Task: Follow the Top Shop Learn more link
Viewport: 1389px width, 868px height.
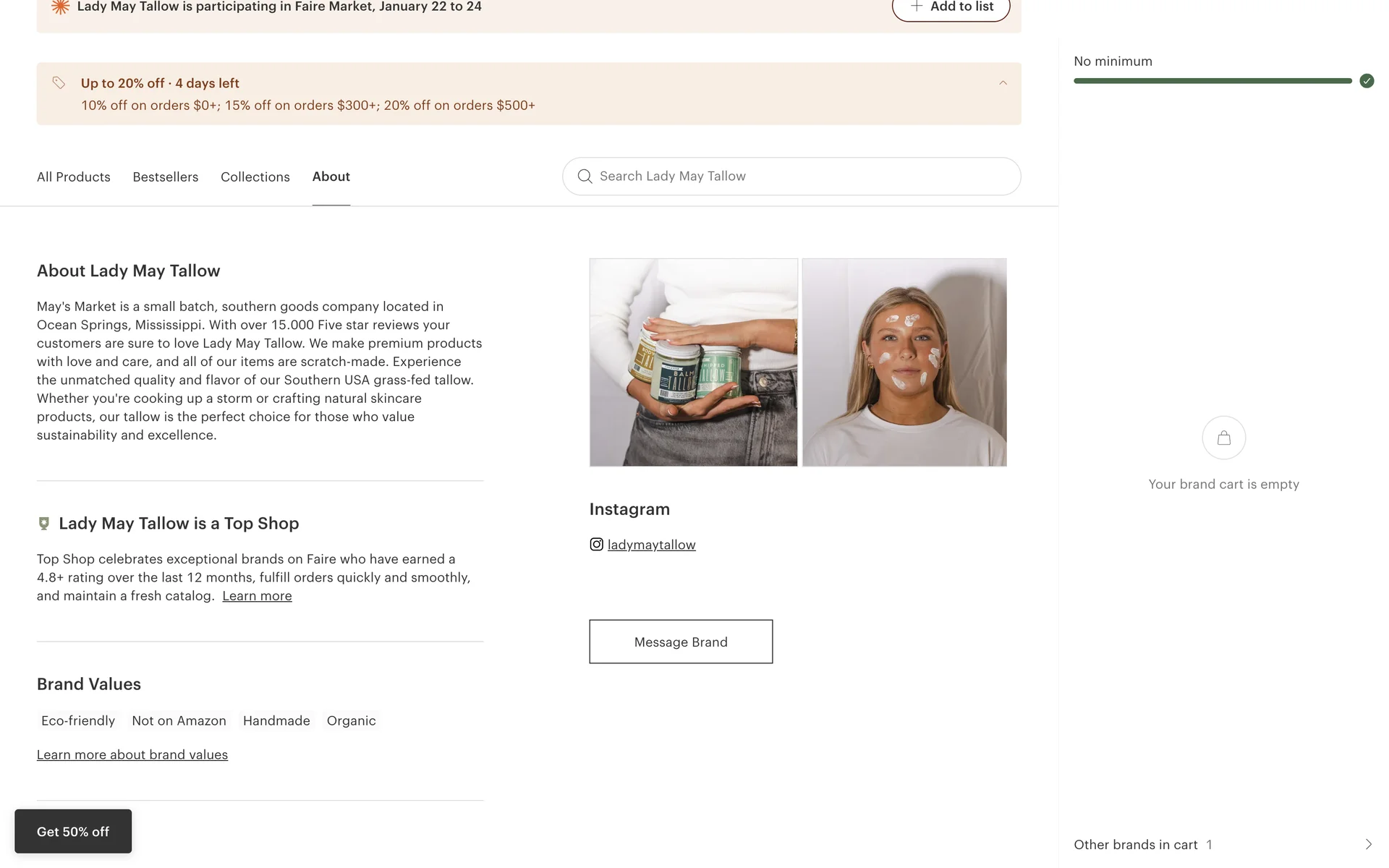Action: (257, 596)
